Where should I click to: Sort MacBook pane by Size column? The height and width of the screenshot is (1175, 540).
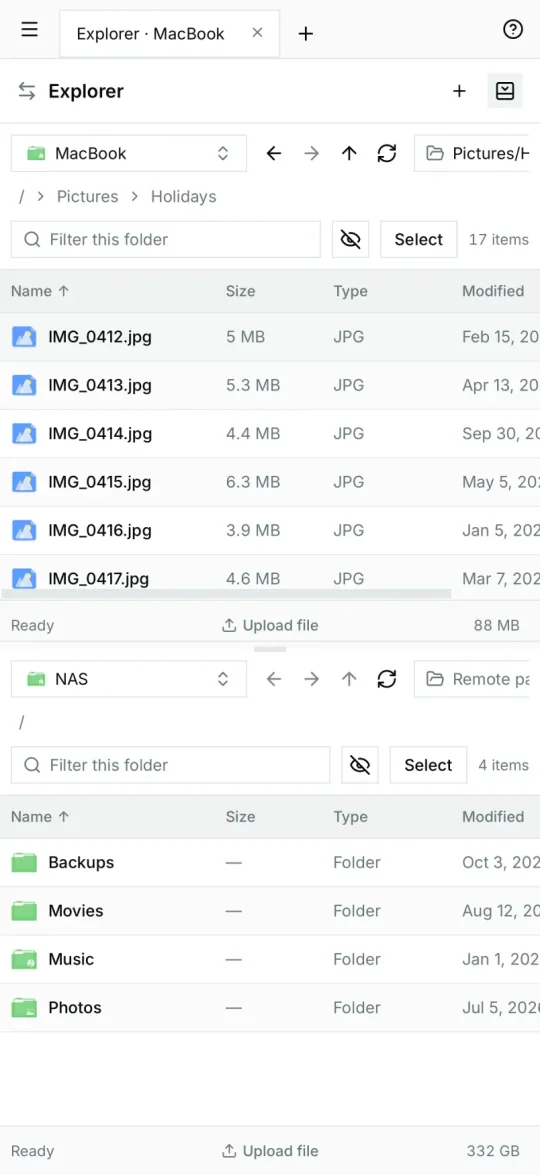coord(240,292)
